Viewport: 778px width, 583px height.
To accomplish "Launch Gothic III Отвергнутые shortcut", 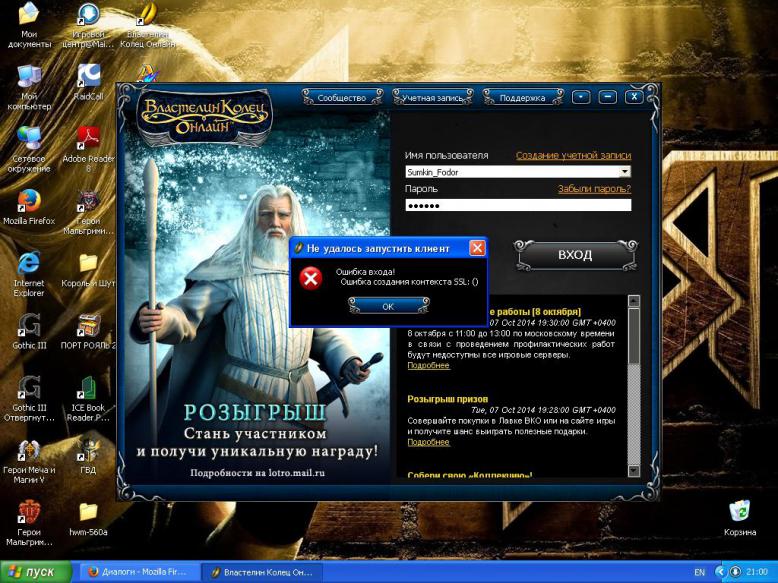I will (x=29, y=398).
